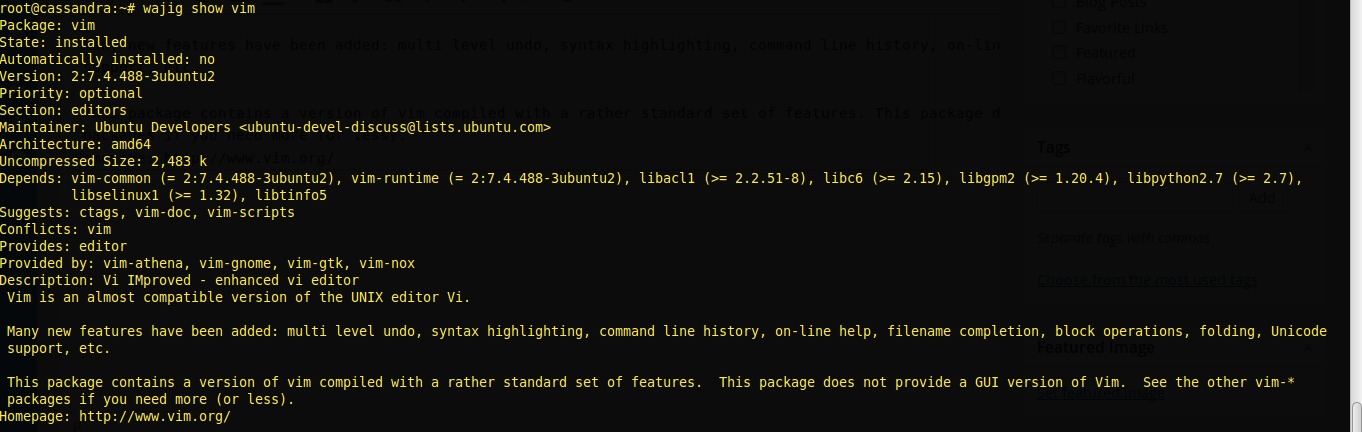Tick the Favorite Links category checkbox

click(1057, 28)
